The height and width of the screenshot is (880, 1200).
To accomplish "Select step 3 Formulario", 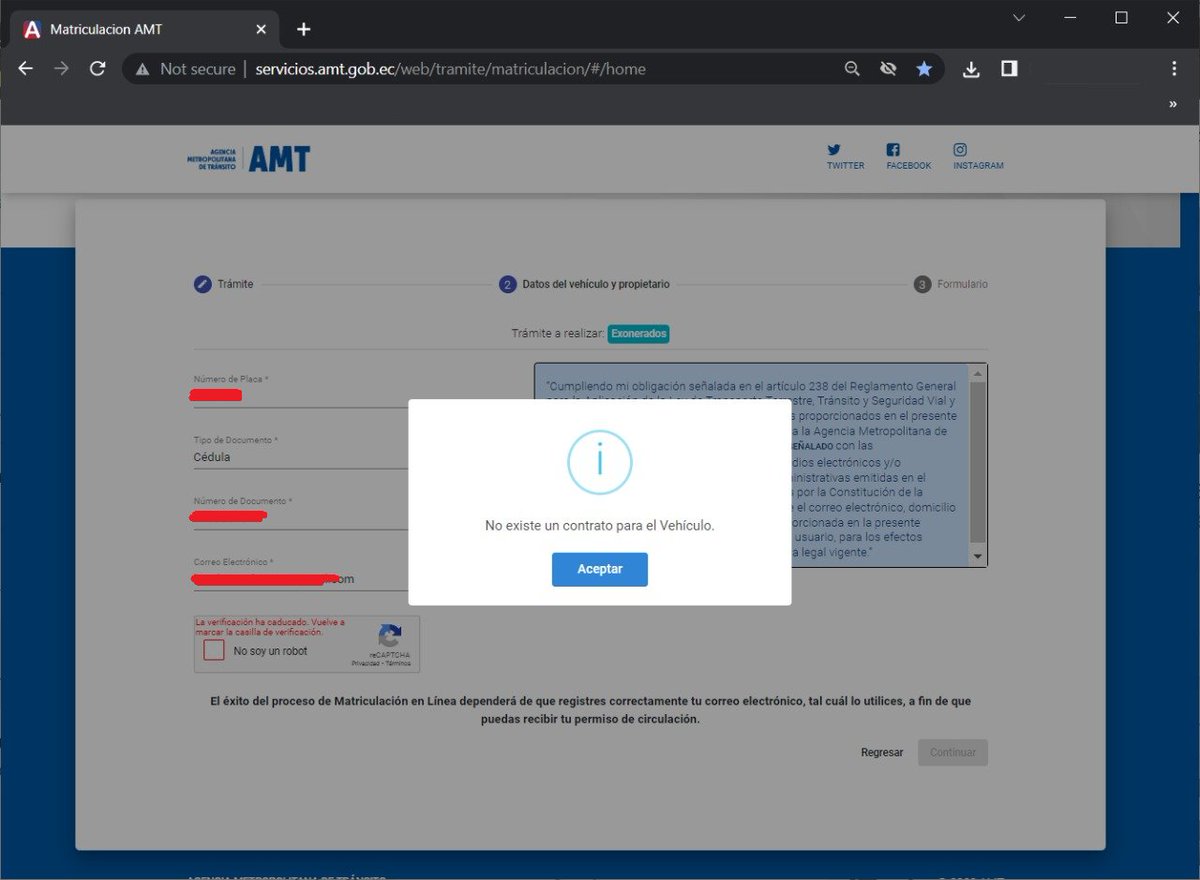I will click(950, 284).
